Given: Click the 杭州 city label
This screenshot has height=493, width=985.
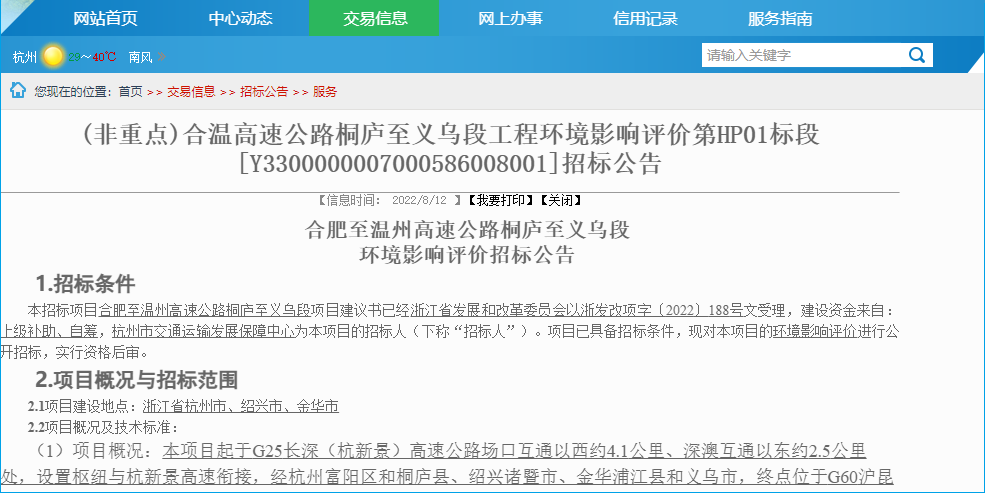Looking at the screenshot, I should coord(25,57).
